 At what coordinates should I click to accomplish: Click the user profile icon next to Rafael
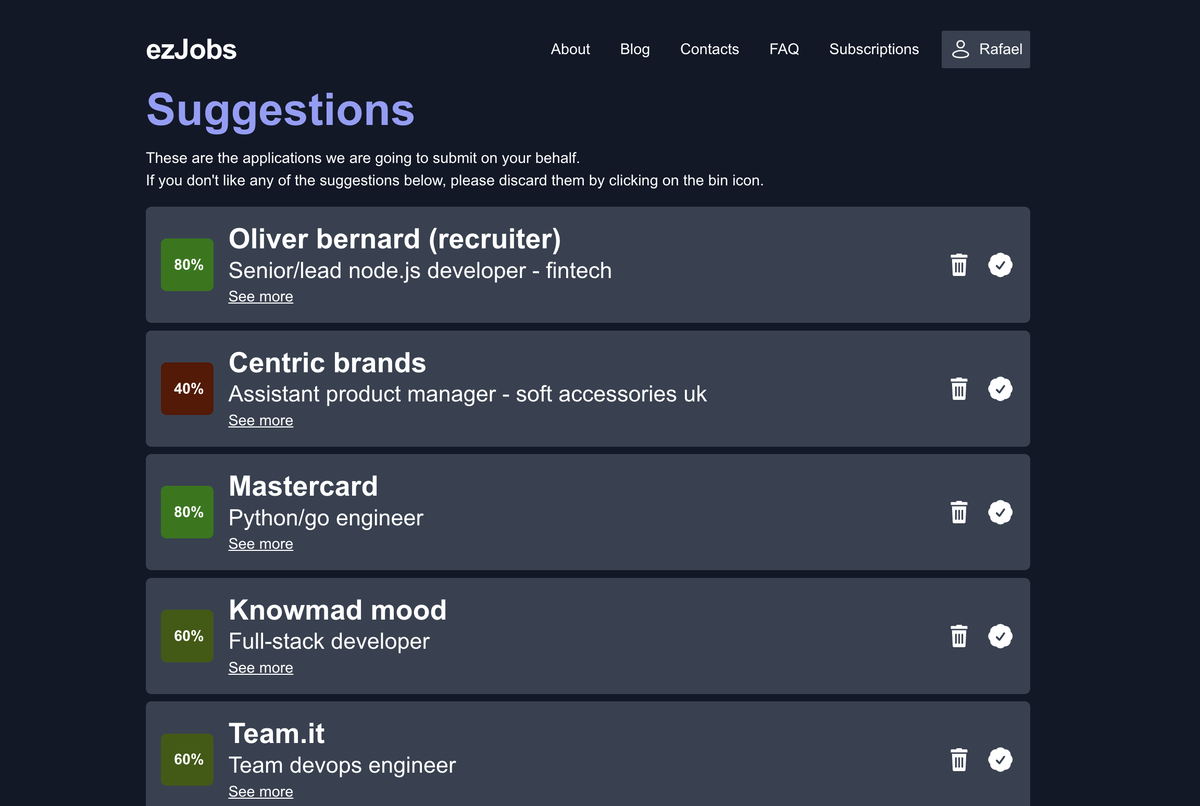coord(961,49)
